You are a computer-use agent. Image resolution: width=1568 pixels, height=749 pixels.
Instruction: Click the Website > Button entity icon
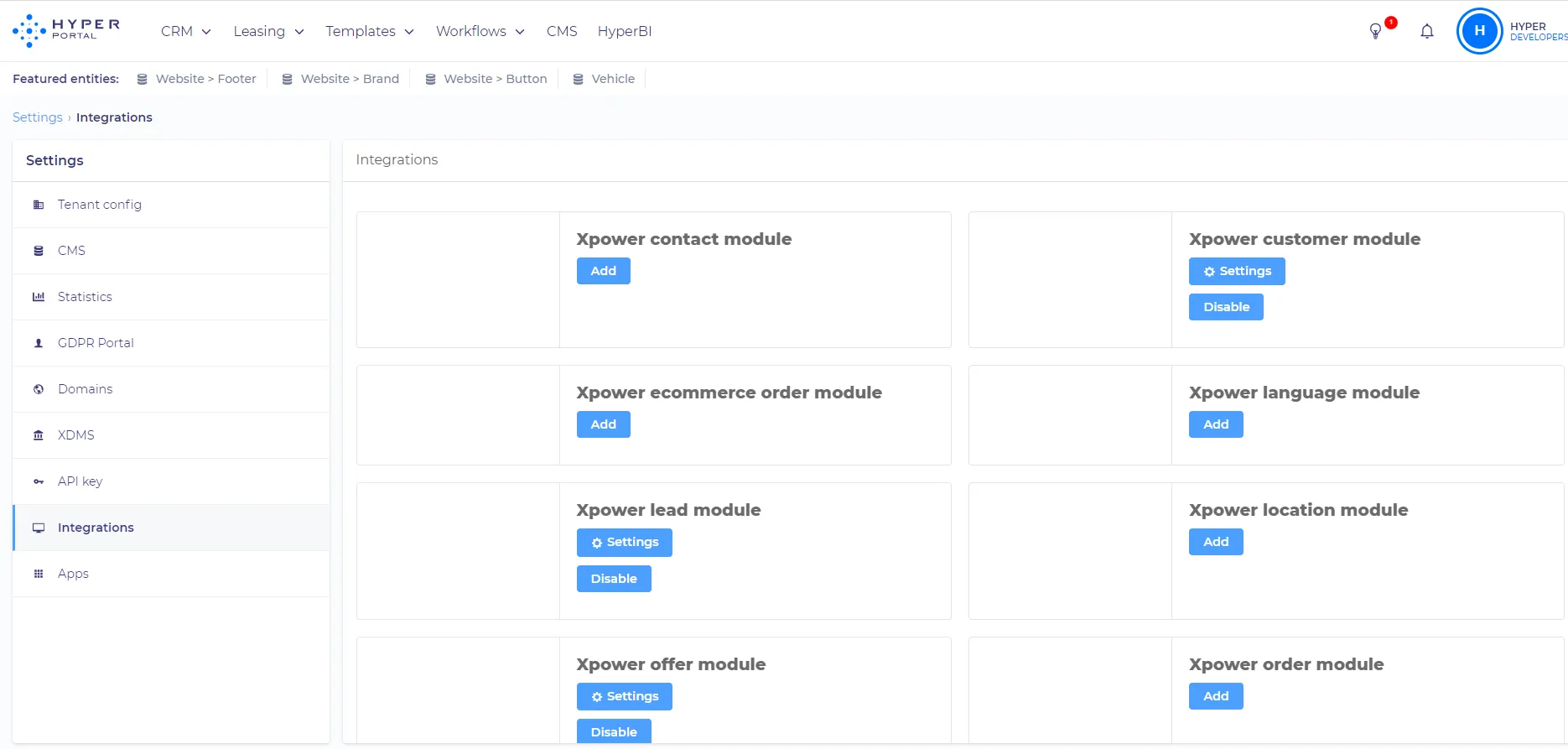point(431,79)
